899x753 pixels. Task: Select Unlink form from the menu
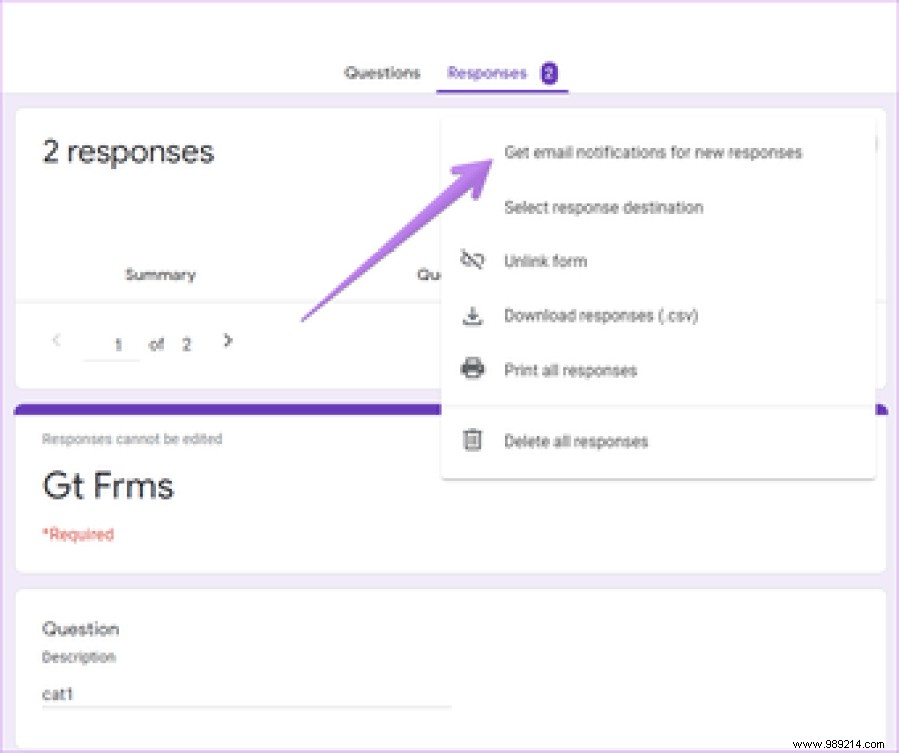click(546, 261)
